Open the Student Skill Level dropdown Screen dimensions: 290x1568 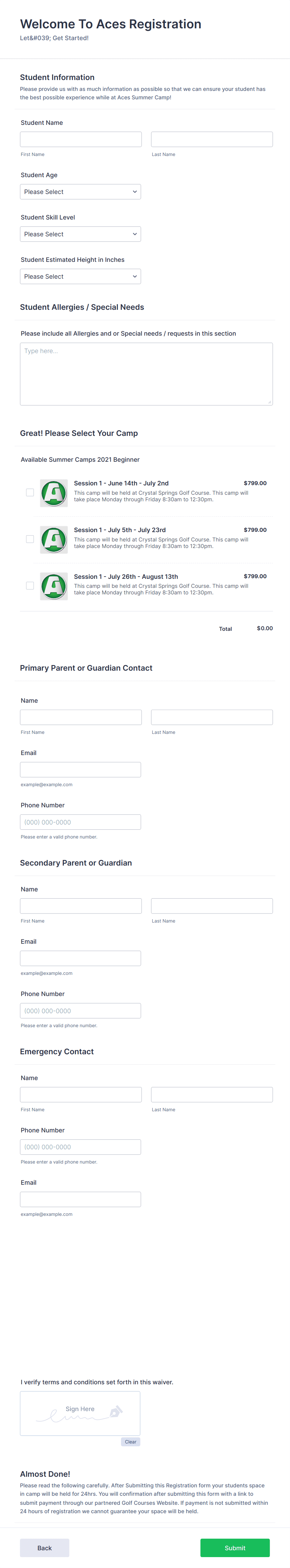click(80, 234)
